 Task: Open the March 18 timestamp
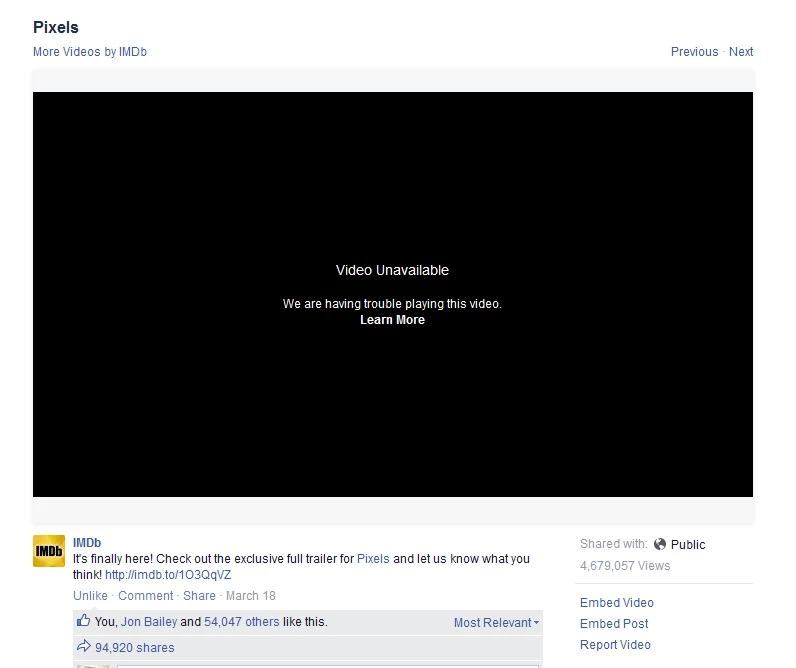(x=251, y=596)
